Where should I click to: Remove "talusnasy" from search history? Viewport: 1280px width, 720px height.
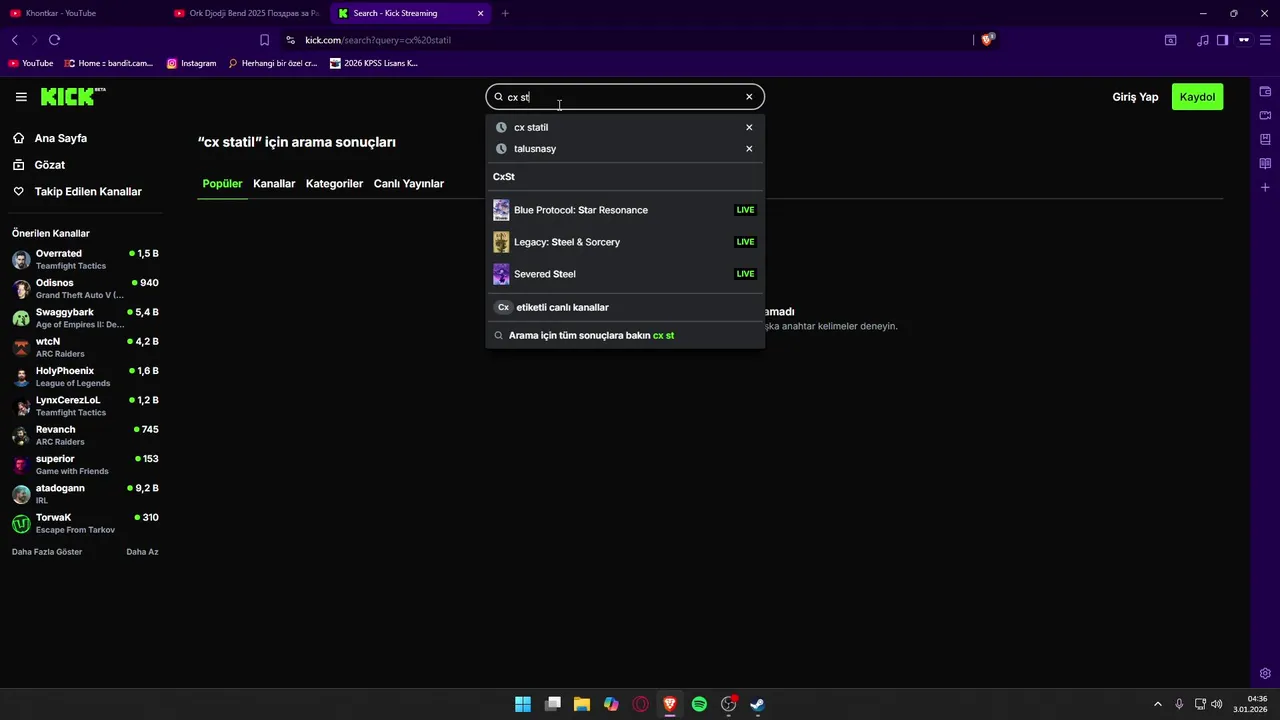click(x=749, y=148)
